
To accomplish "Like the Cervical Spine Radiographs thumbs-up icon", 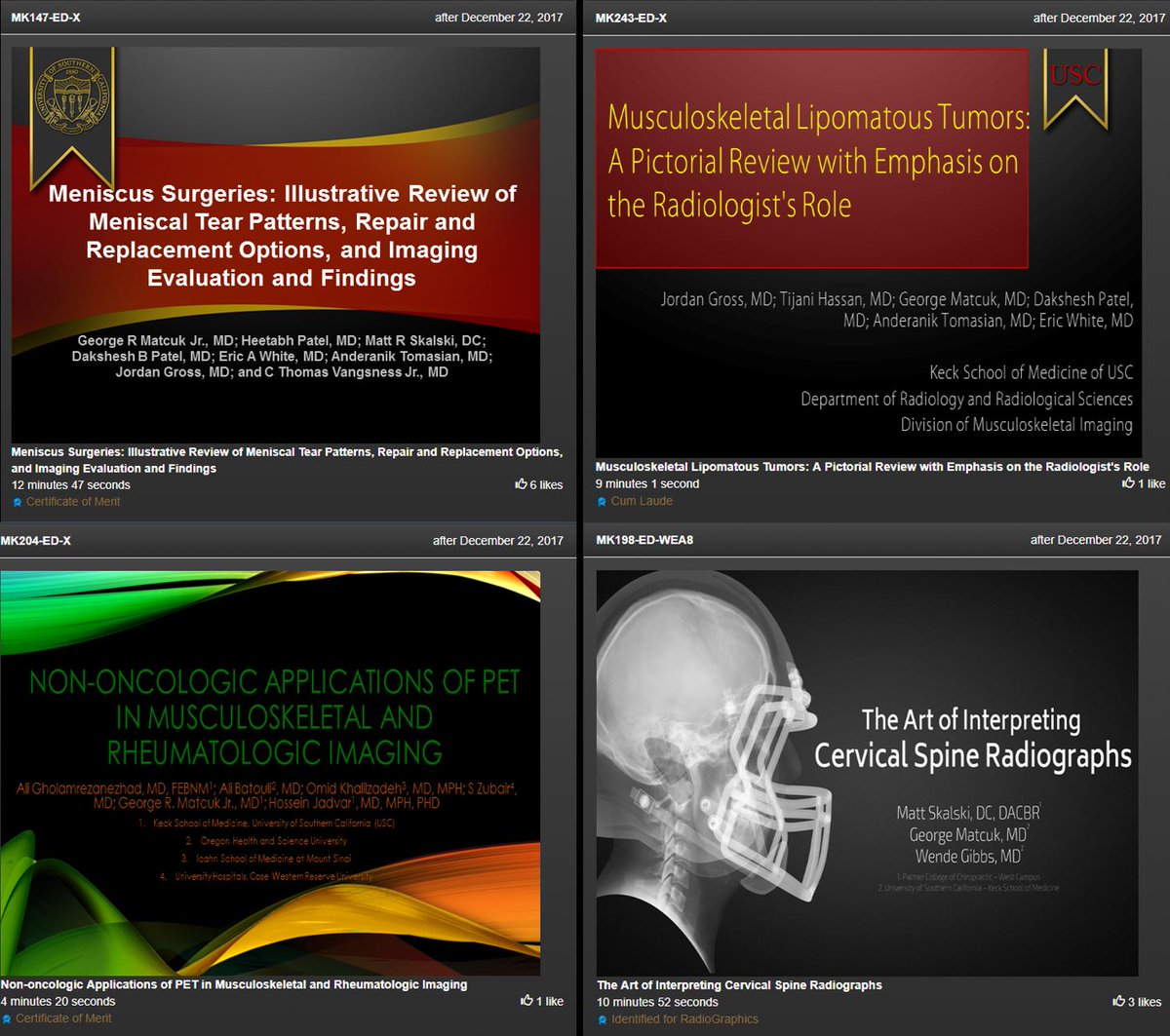I will coord(1118,1002).
